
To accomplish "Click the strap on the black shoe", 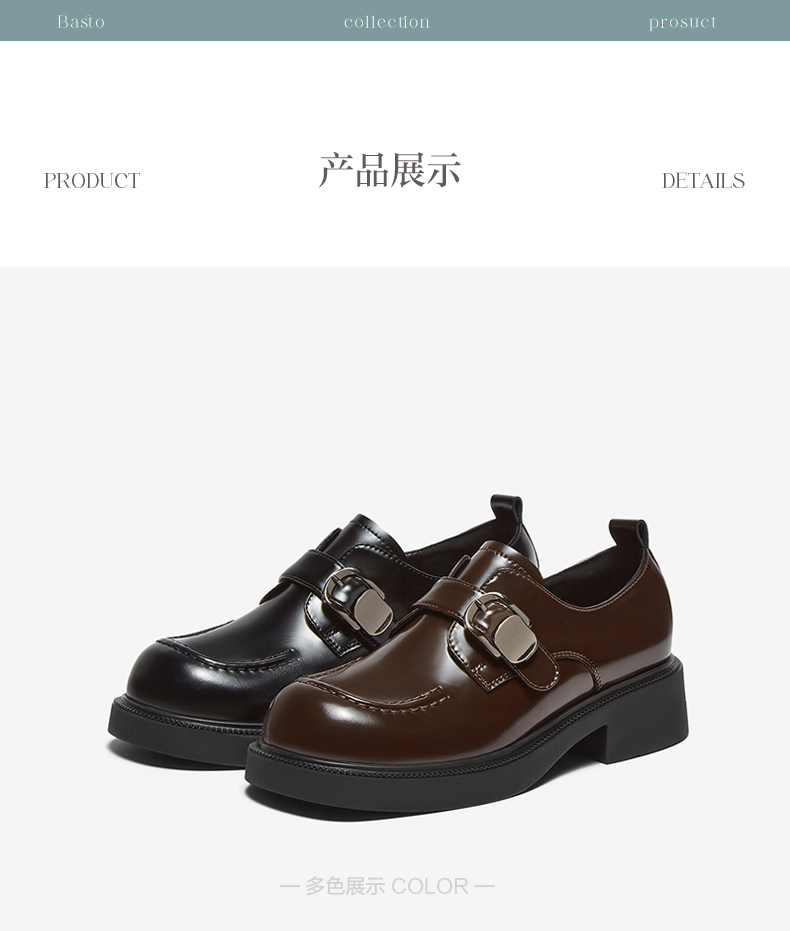I will pos(332,579).
